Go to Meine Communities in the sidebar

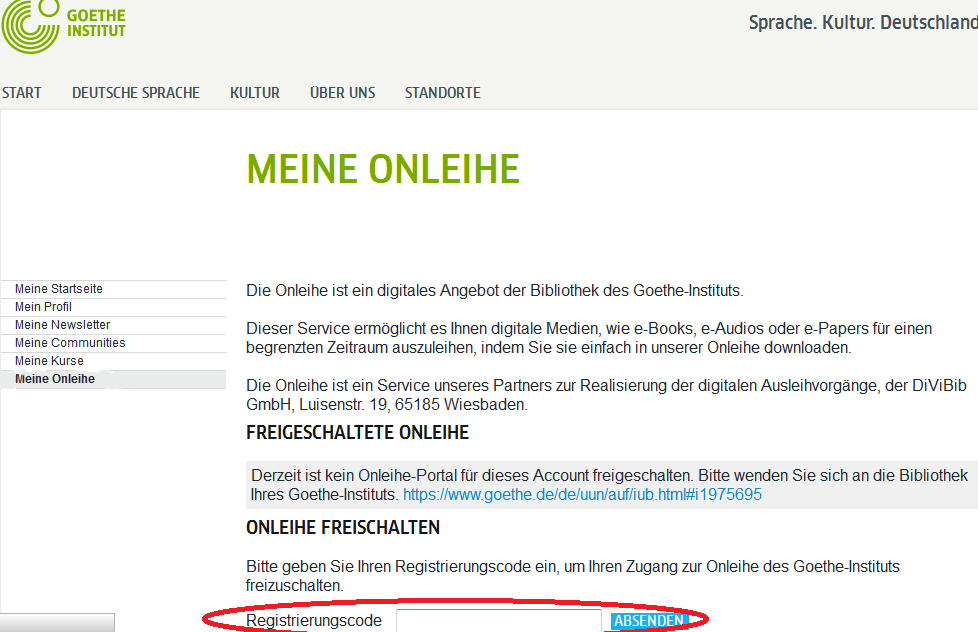[114, 343]
